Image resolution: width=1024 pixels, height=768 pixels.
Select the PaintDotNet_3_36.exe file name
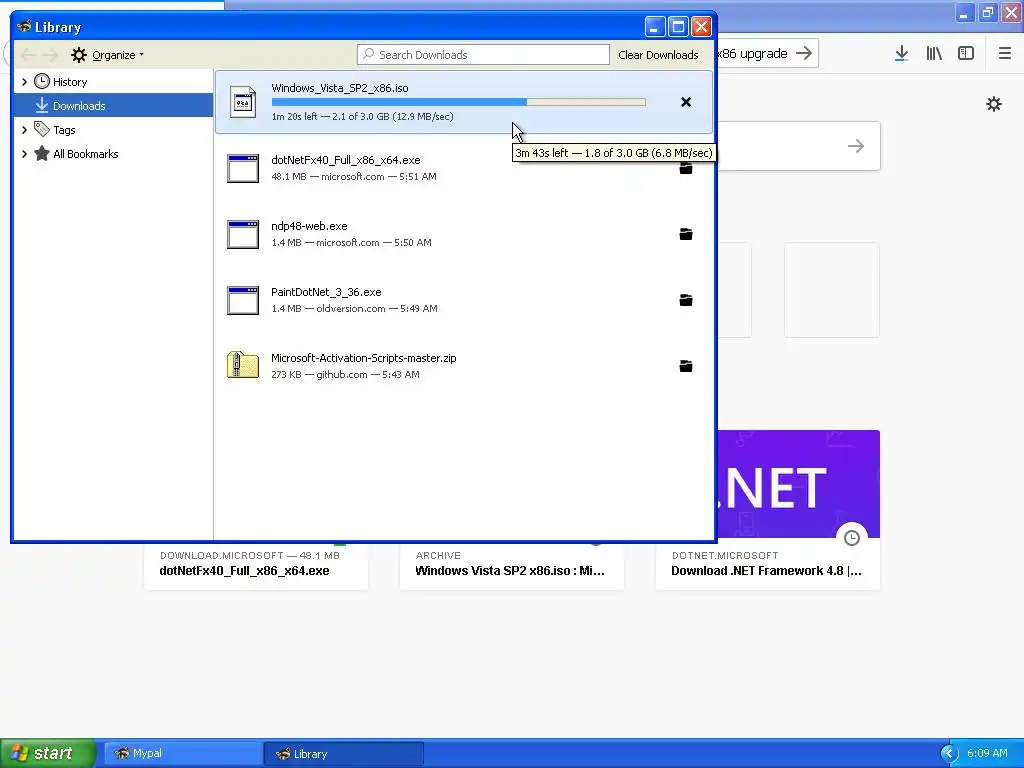pos(326,292)
